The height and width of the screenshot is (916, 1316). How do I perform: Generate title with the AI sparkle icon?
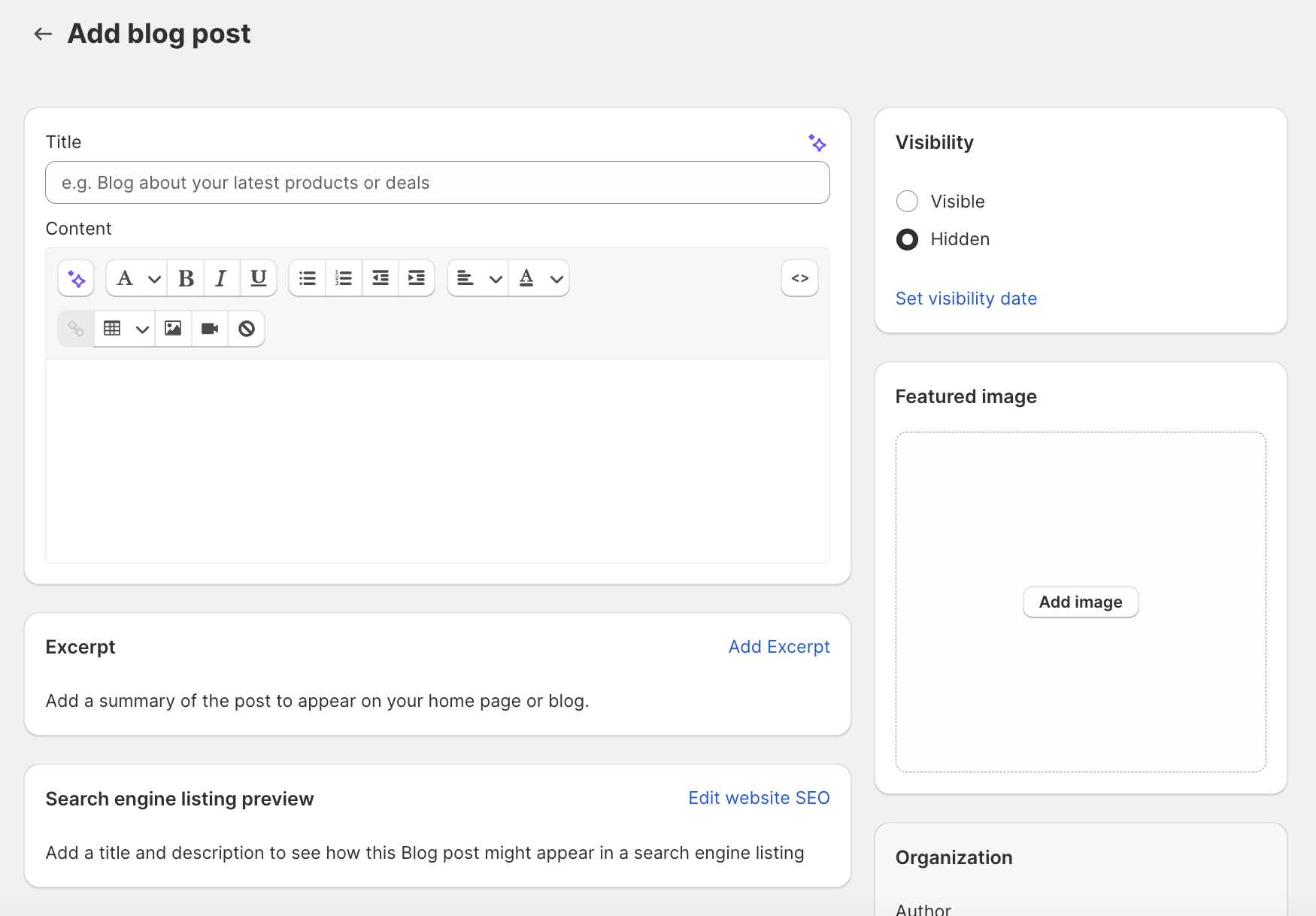(817, 143)
